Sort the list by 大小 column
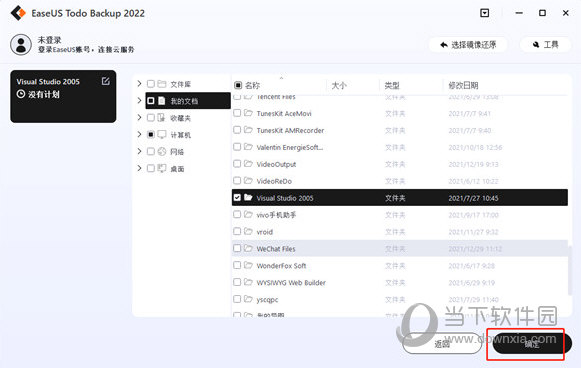 [339, 86]
